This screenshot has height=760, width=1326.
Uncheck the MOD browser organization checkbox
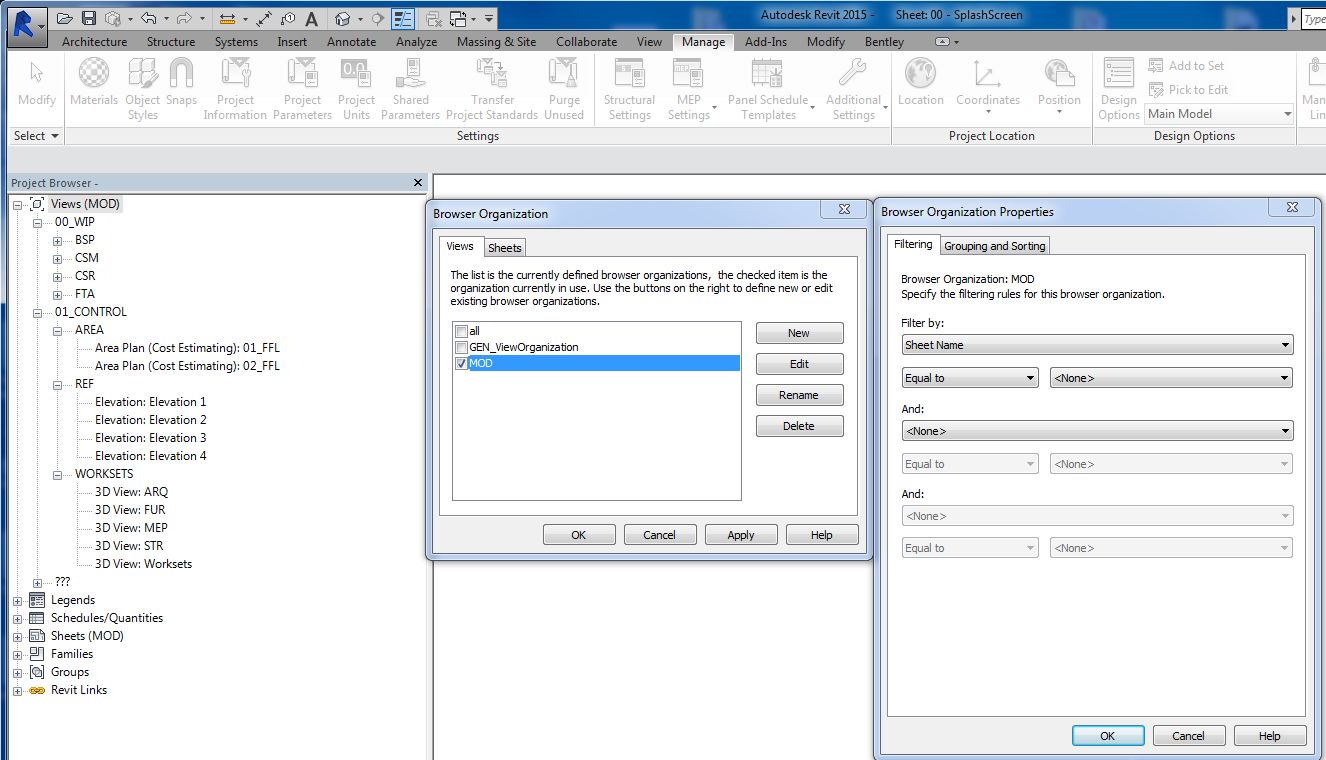(461, 363)
